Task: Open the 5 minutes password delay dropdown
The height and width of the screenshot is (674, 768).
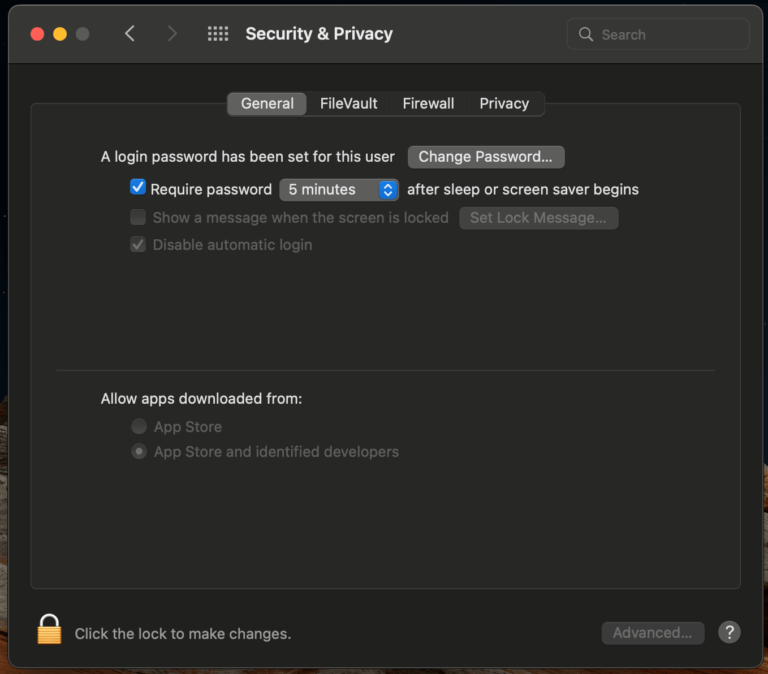Action: [339, 189]
